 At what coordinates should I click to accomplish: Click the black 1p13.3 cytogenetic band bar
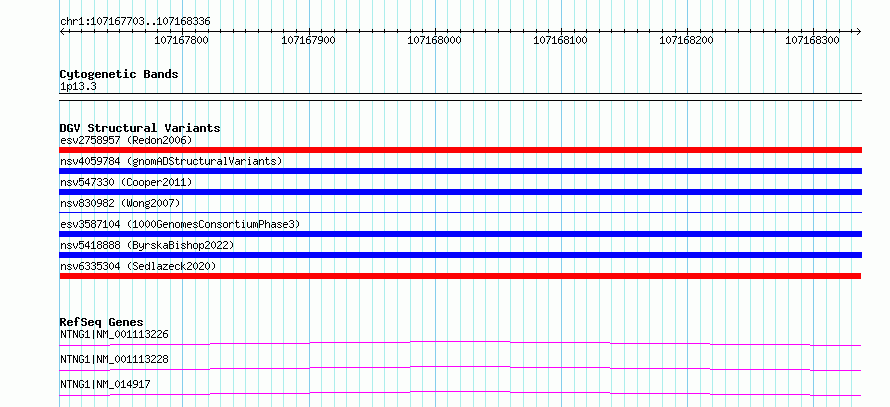[x=461, y=97]
